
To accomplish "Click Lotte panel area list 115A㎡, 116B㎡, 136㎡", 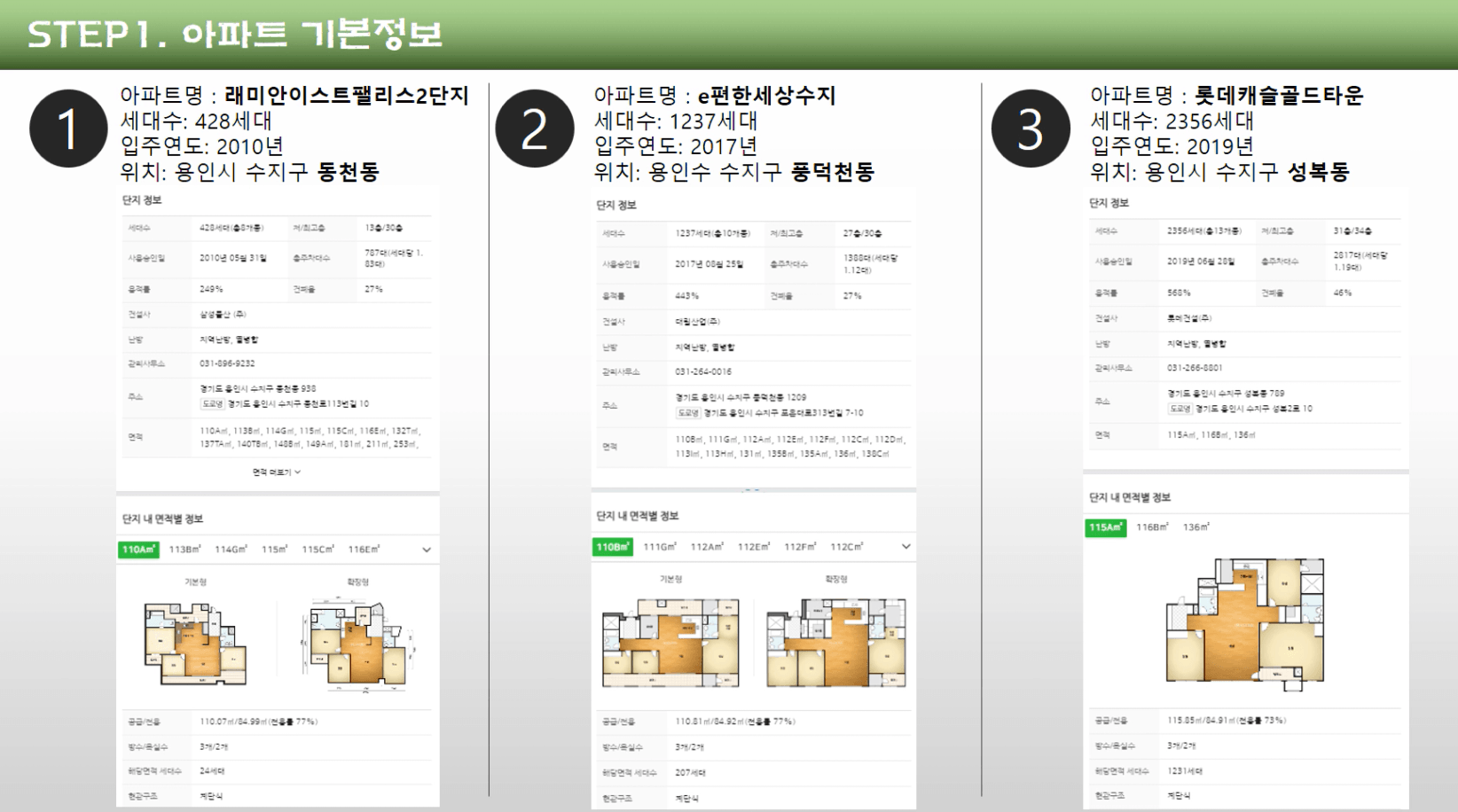I will point(1211,435).
